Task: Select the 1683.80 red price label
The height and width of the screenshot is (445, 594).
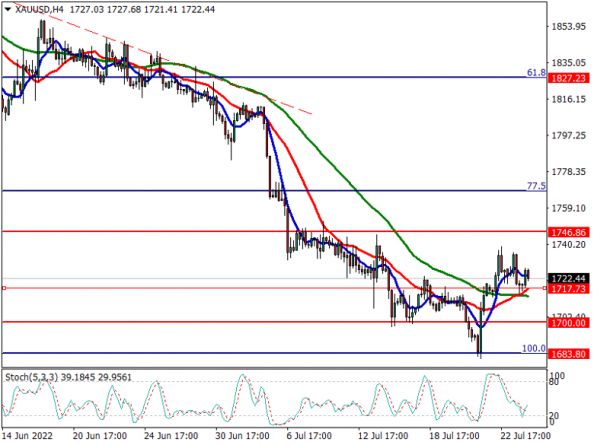Action: [569, 354]
